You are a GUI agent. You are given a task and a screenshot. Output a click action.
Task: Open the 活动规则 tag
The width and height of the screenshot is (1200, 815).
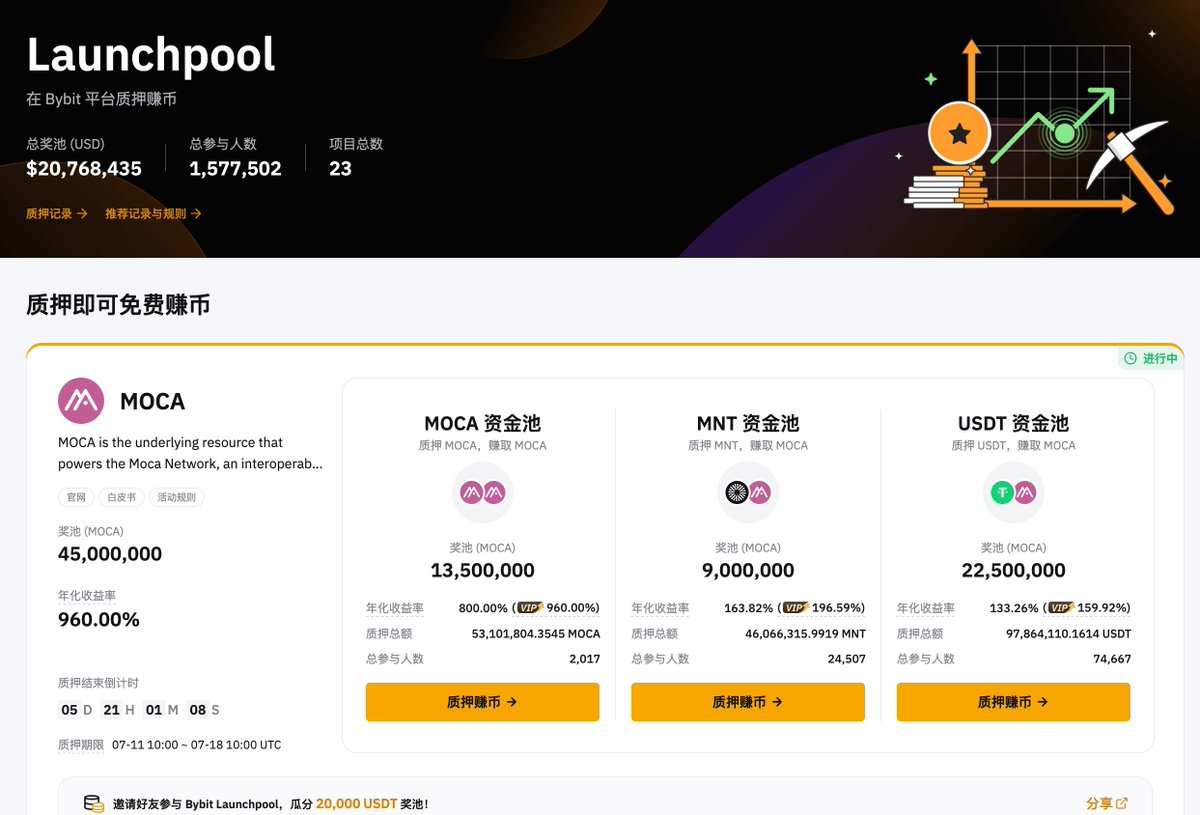[178, 497]
